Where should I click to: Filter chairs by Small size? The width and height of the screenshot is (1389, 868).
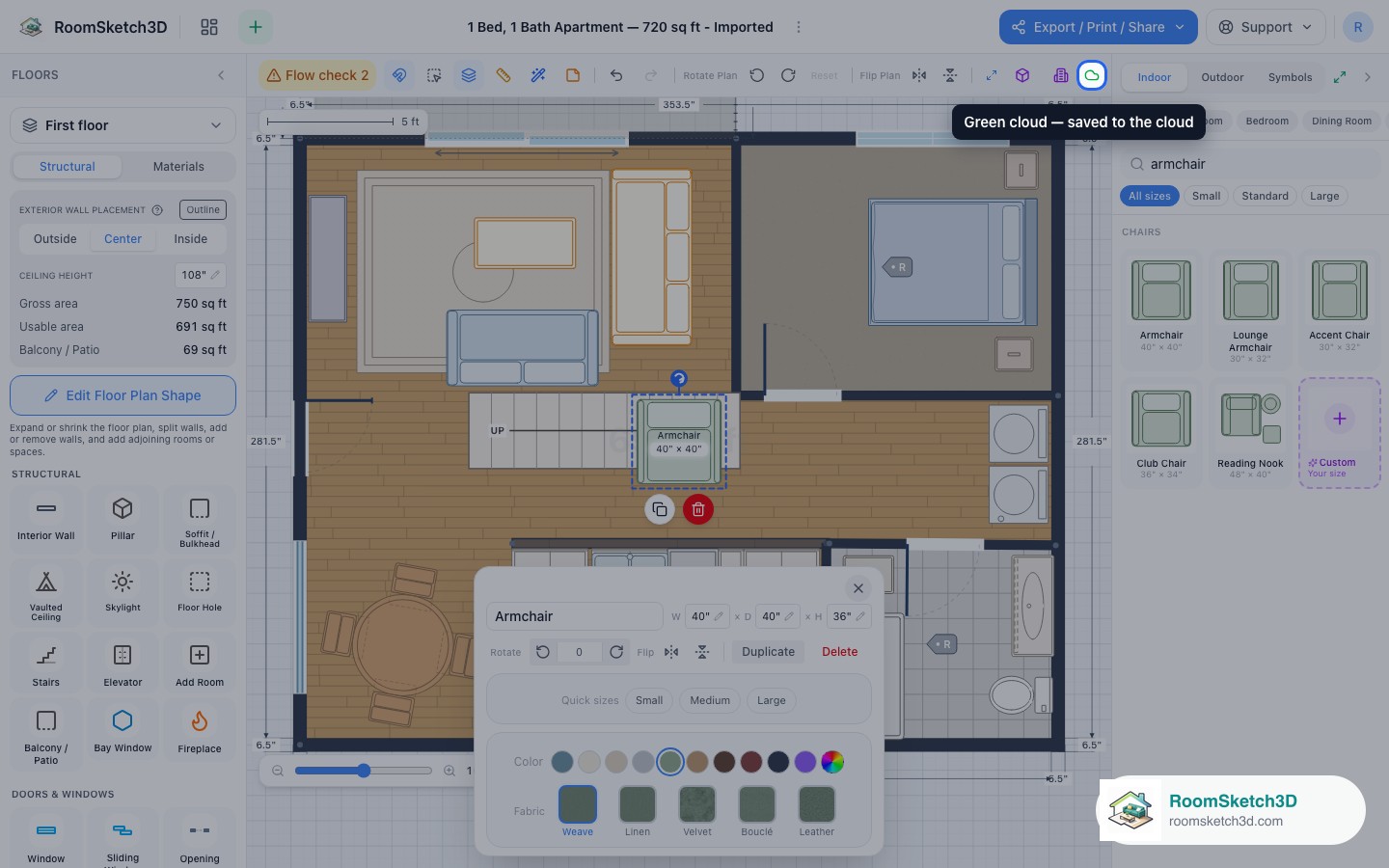(1206, 196)
